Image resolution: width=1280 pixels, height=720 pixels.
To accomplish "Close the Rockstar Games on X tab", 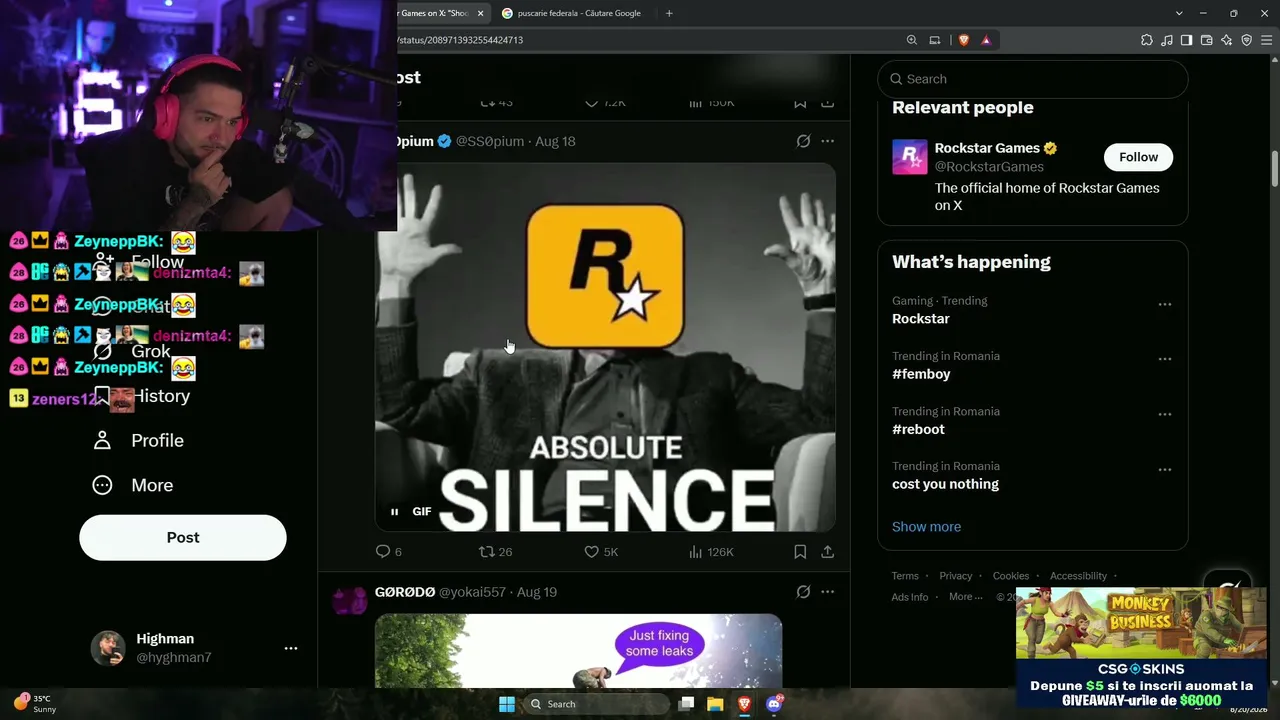I will coord(480,13).
